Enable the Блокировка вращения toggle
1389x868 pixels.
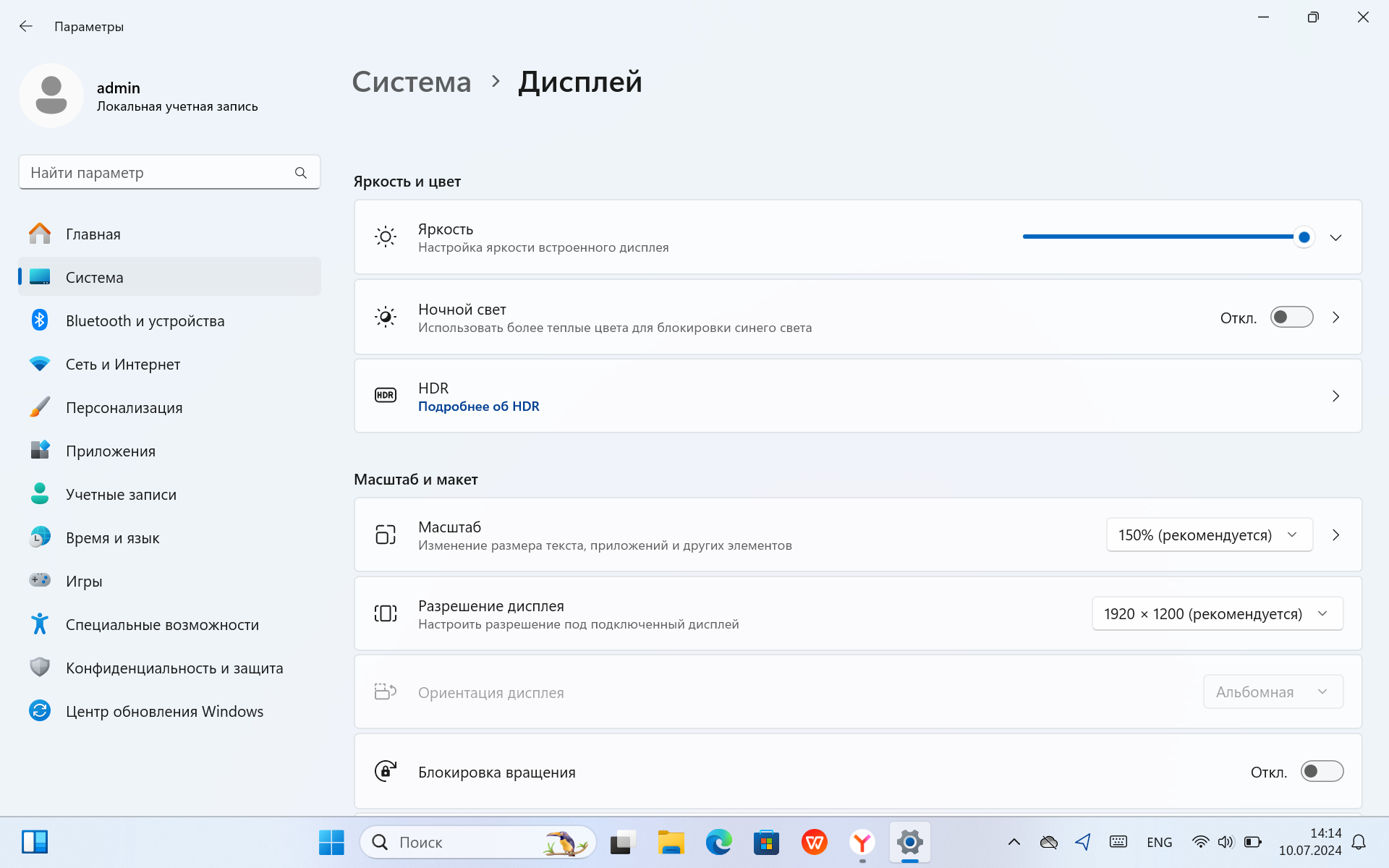[x=1322, y=772]
